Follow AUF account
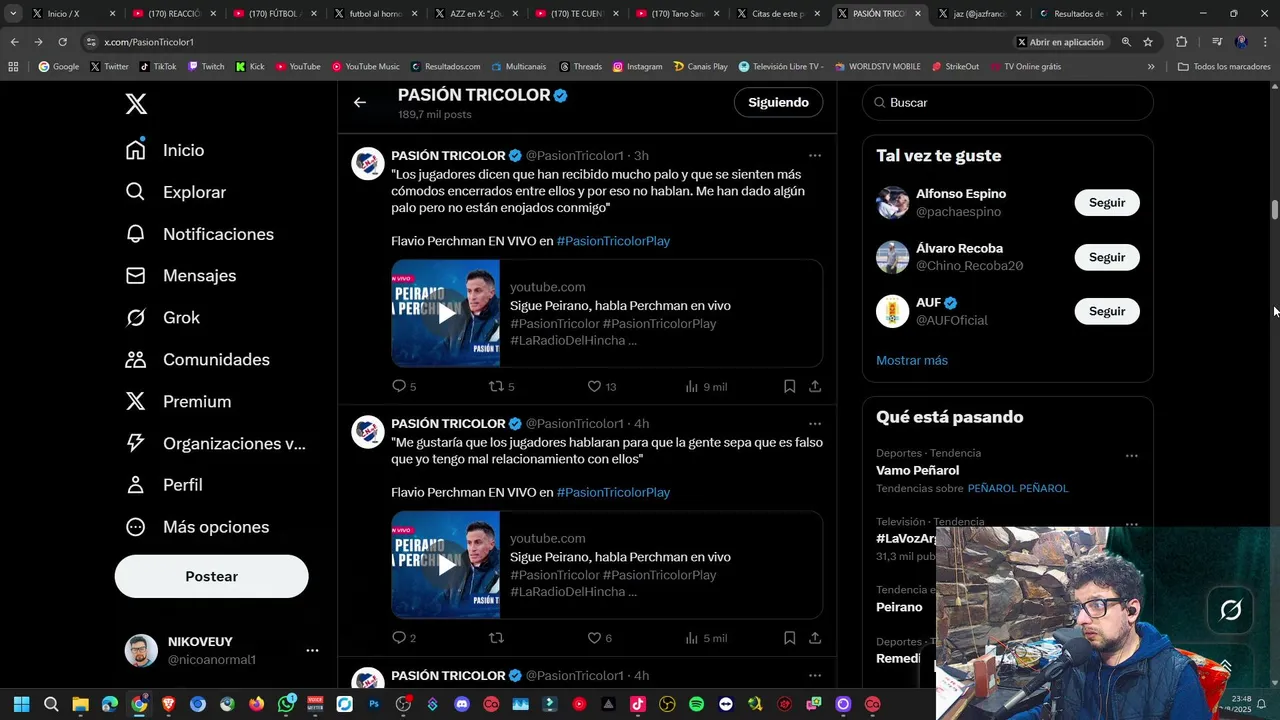This screenshot has width=1280, height=720. pos(1107,311)
